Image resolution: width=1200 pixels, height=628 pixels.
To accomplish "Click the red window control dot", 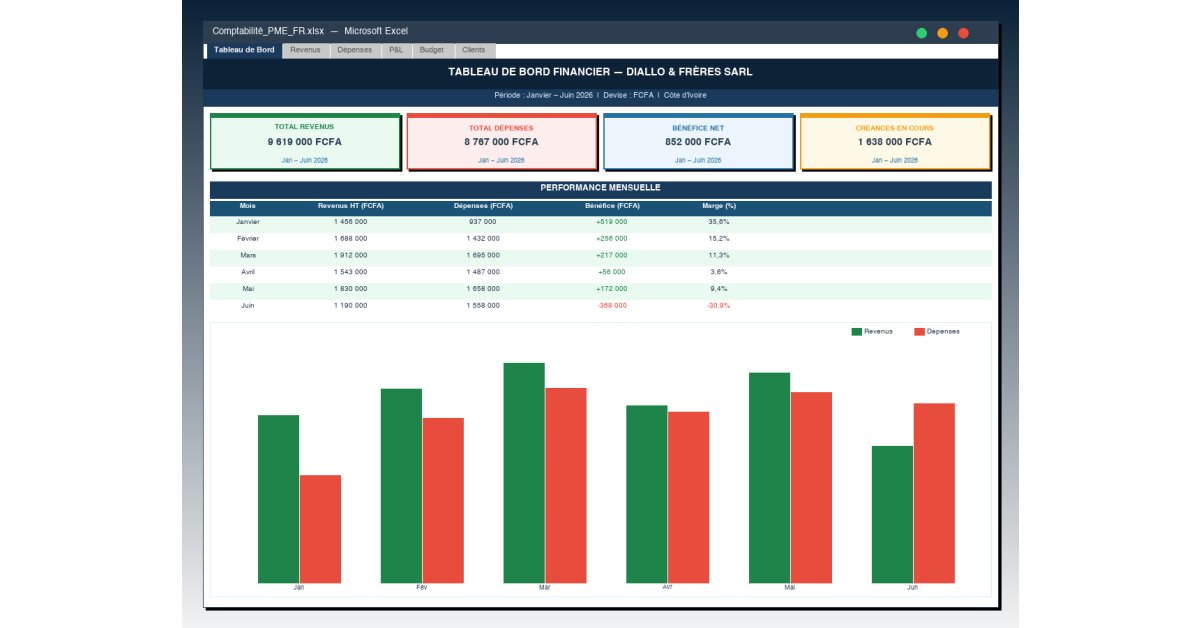I will click(x=964, y=33).
